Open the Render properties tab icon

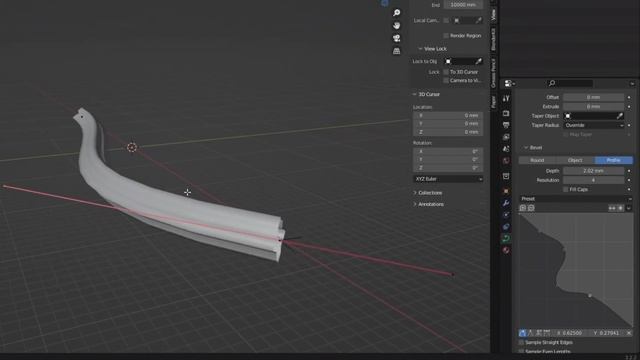pos(506,113)
